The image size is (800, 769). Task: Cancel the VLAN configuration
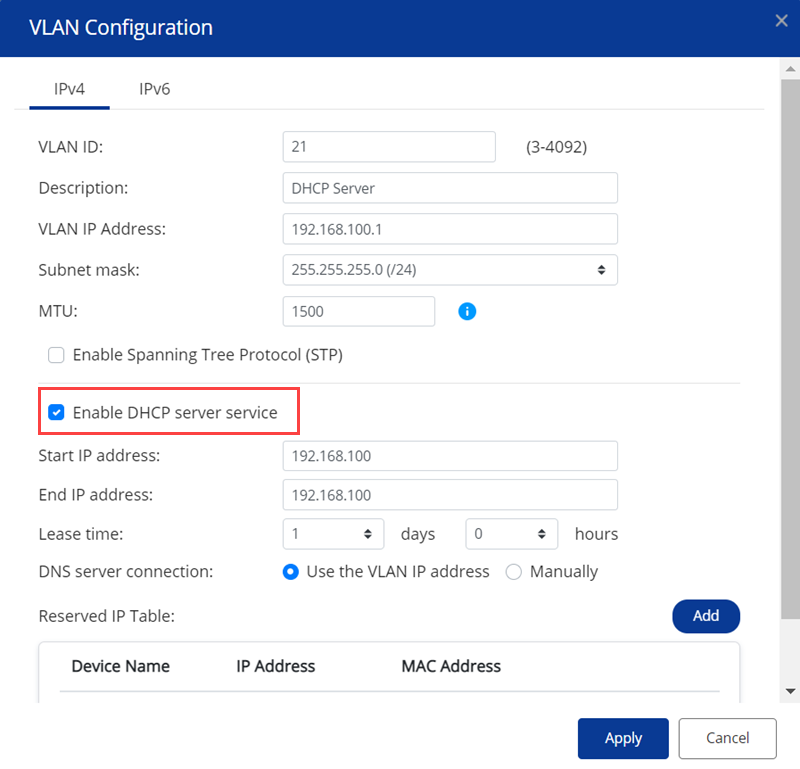727,738
